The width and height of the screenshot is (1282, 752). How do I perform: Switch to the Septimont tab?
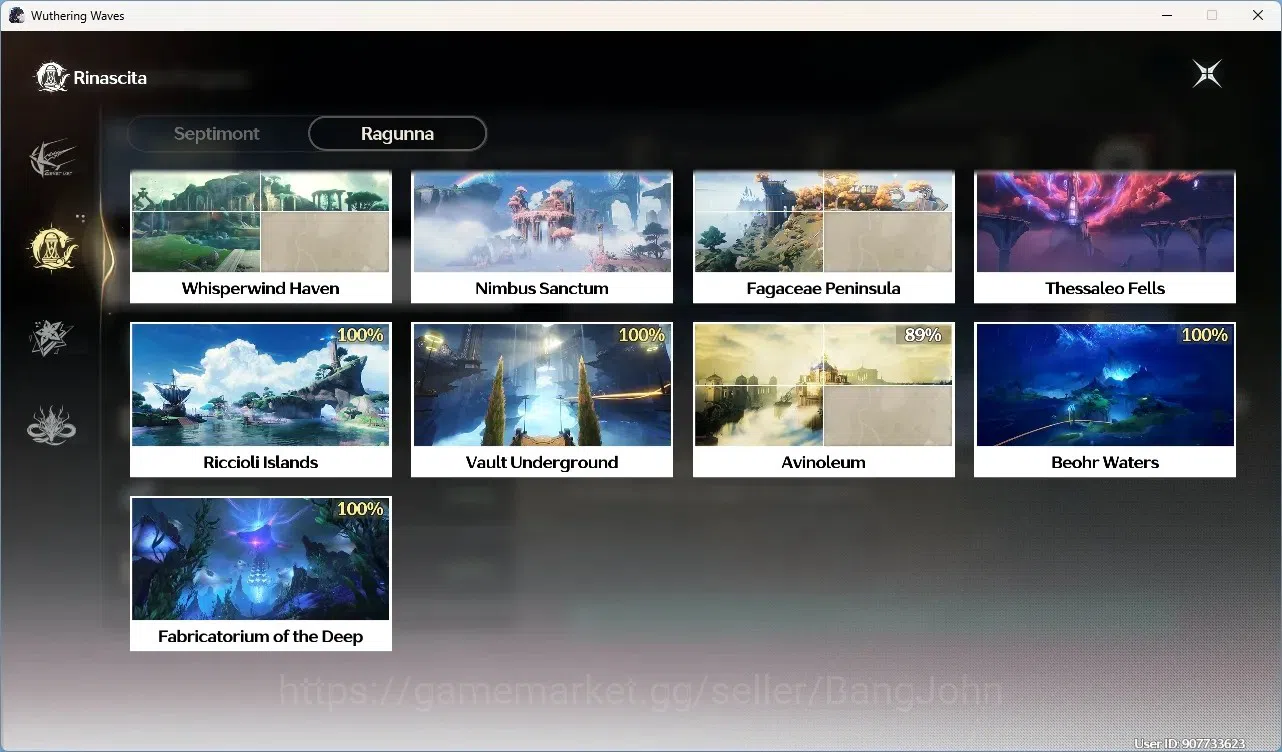pyautogui.click(x=217, y=133)
